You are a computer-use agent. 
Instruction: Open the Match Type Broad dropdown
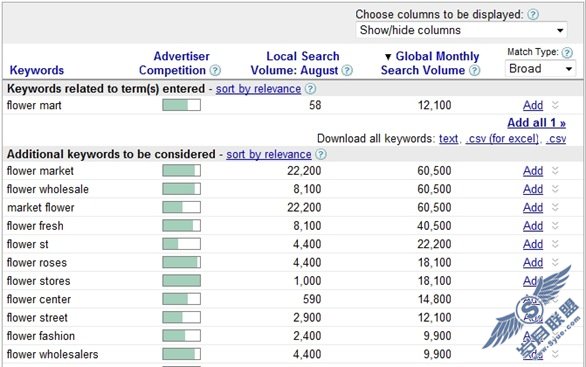point(540,69)
